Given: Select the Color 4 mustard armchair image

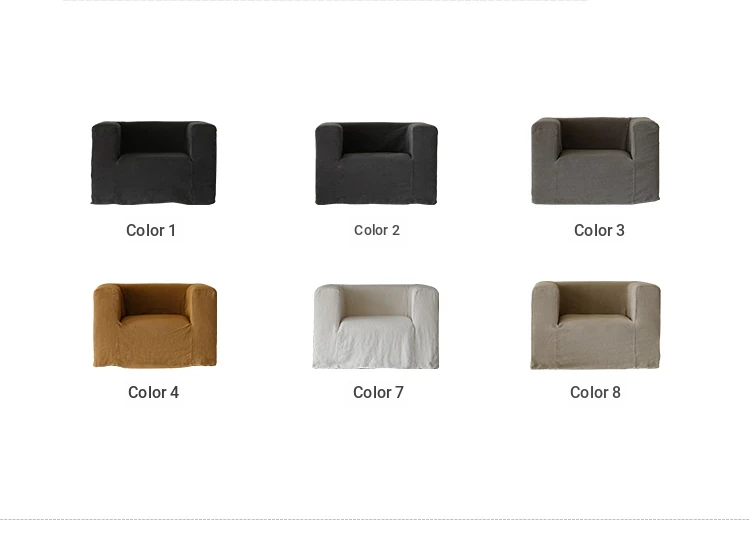Looking at the screenshot, I should (155, 325).
